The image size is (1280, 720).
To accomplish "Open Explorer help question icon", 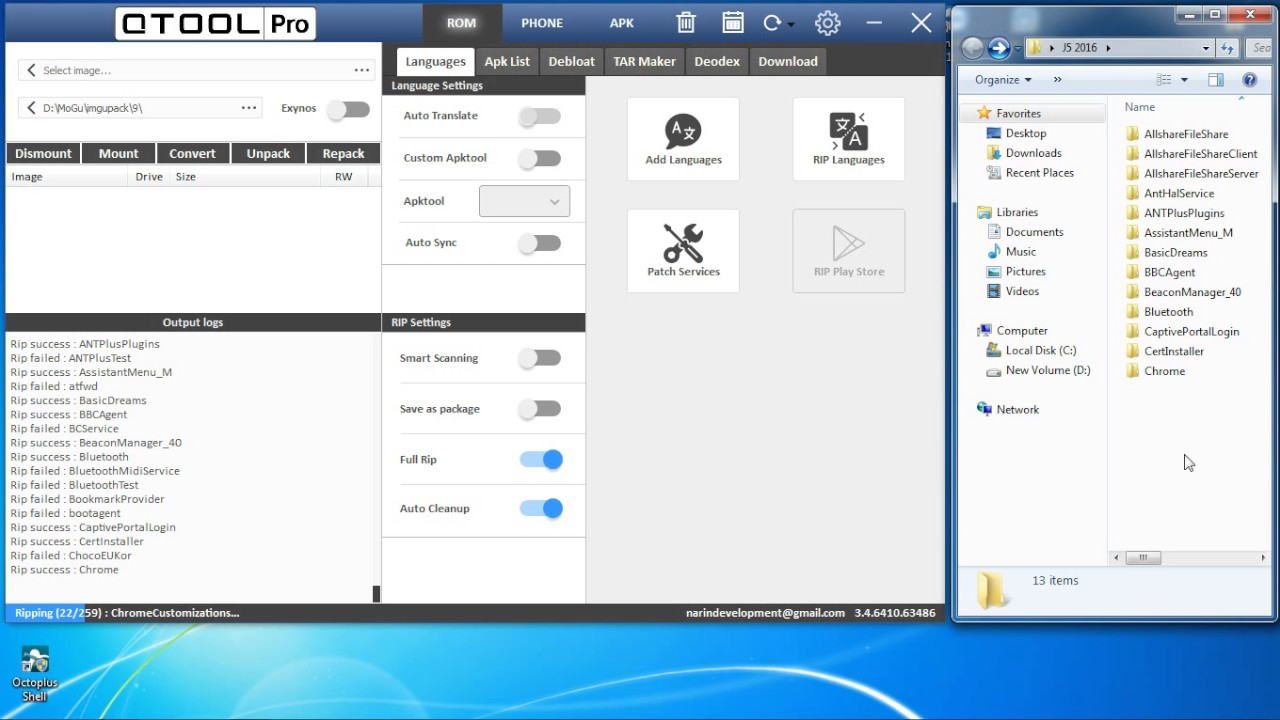I will click(x=1249, y=80).
